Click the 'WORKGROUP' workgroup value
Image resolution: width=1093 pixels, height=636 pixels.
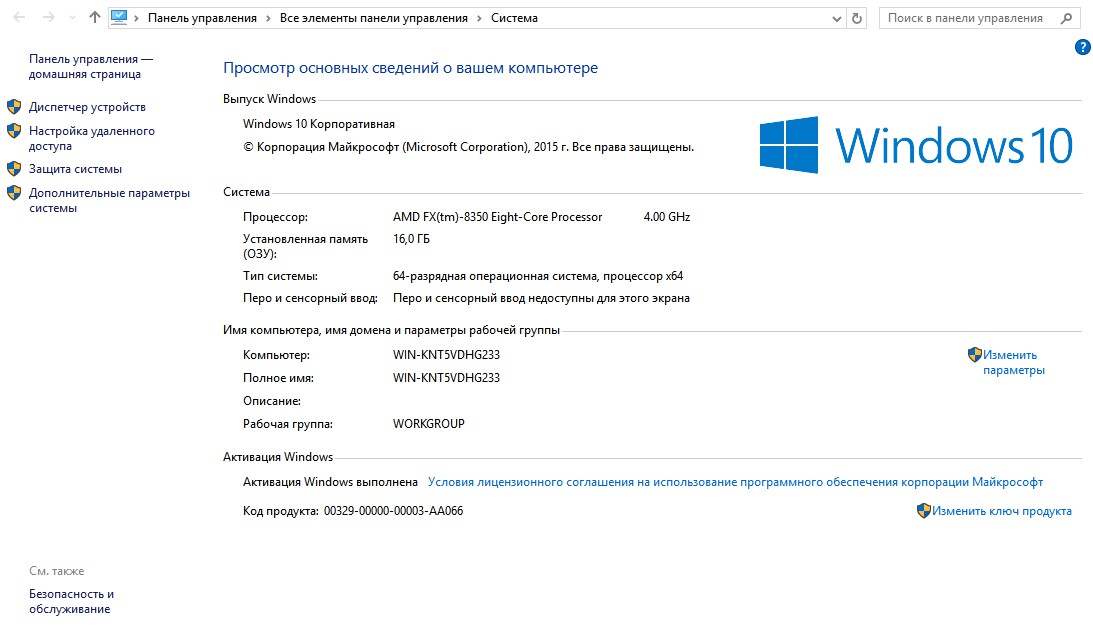429,423
